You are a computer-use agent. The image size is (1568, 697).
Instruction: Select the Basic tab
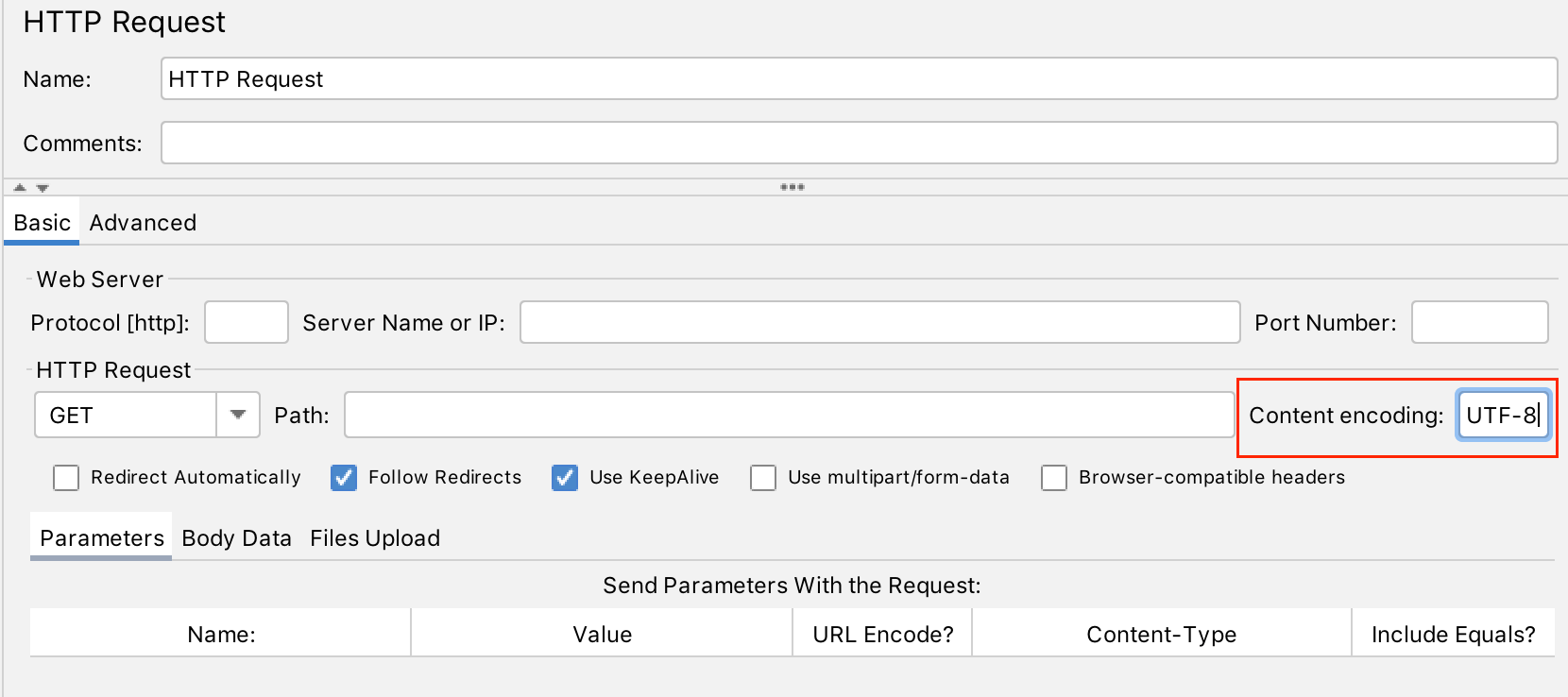[x=42, y=223]
